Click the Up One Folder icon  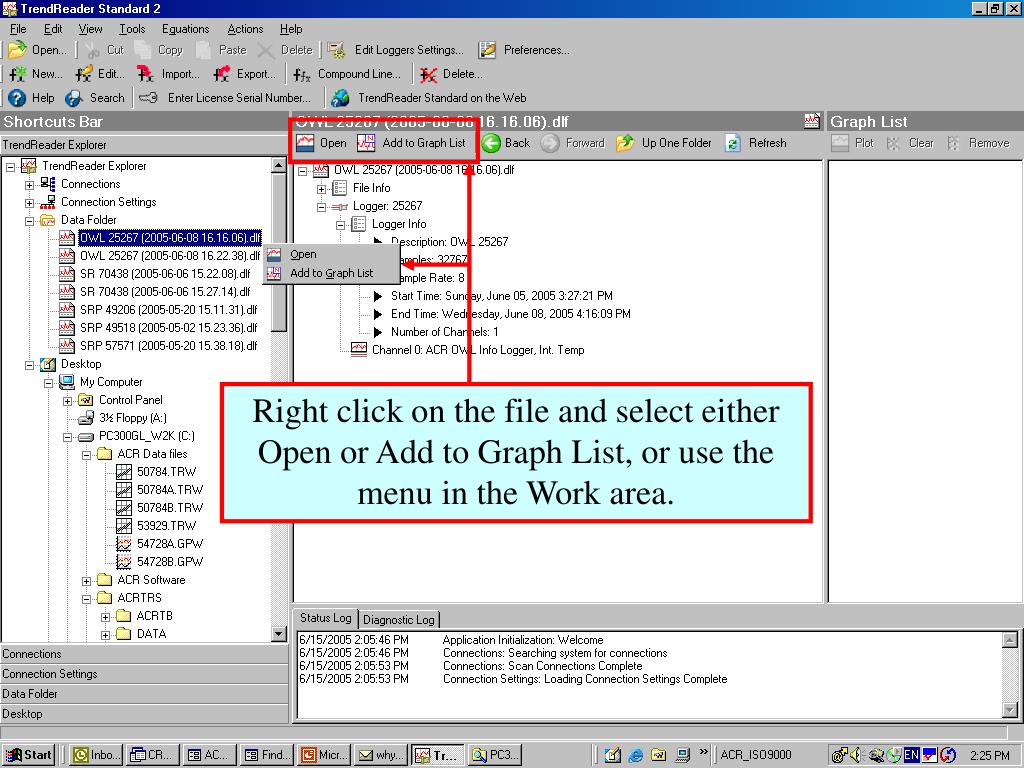pos(625,143)
